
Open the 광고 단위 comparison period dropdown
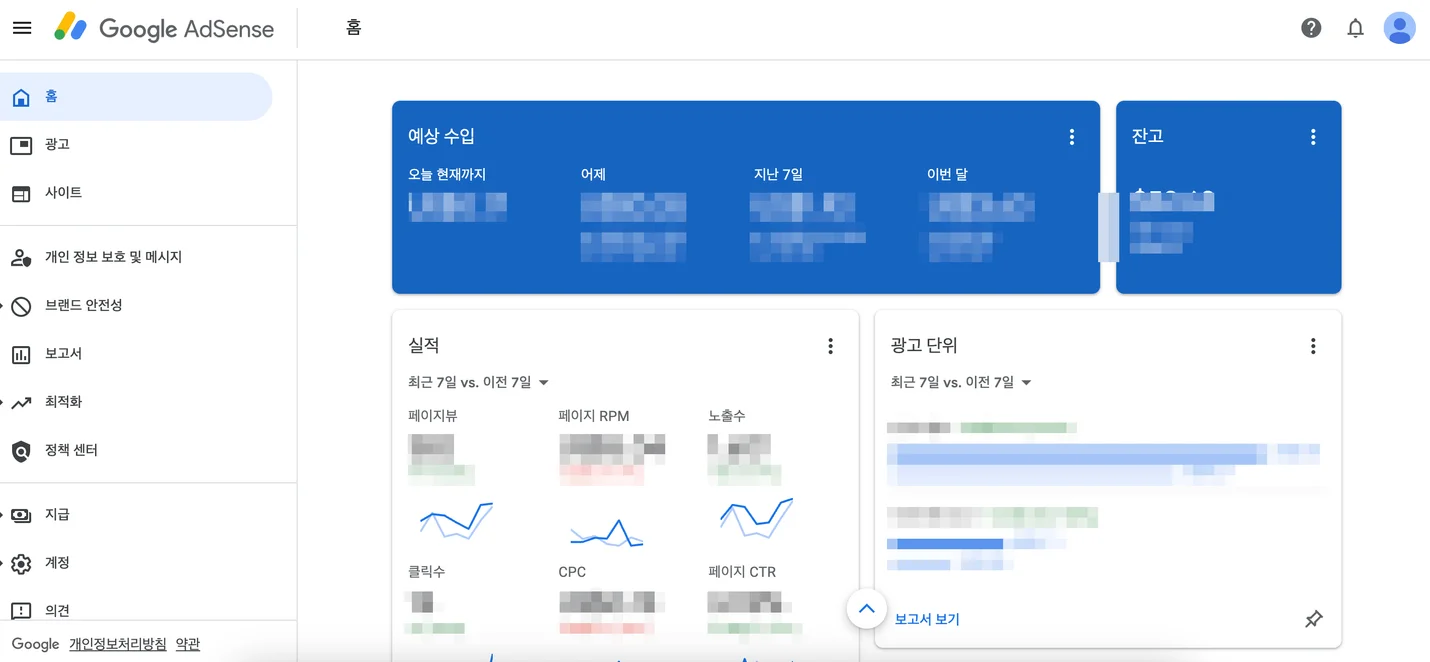(x=961, y=382)
